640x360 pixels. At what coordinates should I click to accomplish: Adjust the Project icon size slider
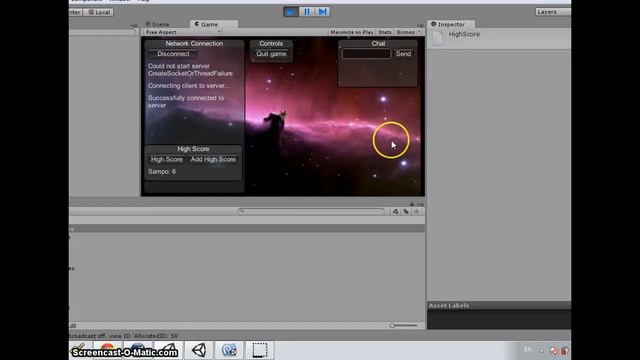[x=403, y=326]
